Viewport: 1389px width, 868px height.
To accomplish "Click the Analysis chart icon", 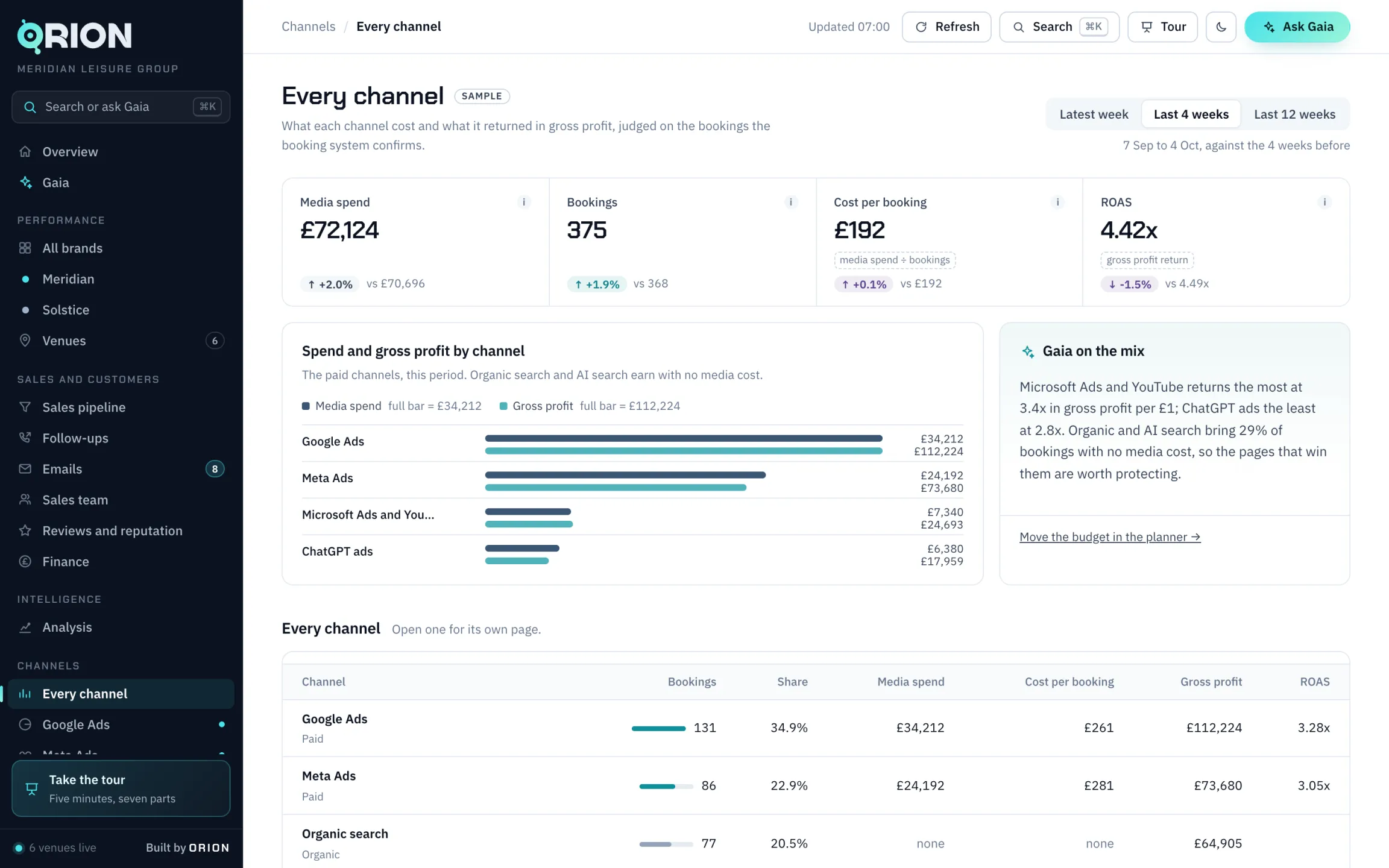I will click(25, 627).
